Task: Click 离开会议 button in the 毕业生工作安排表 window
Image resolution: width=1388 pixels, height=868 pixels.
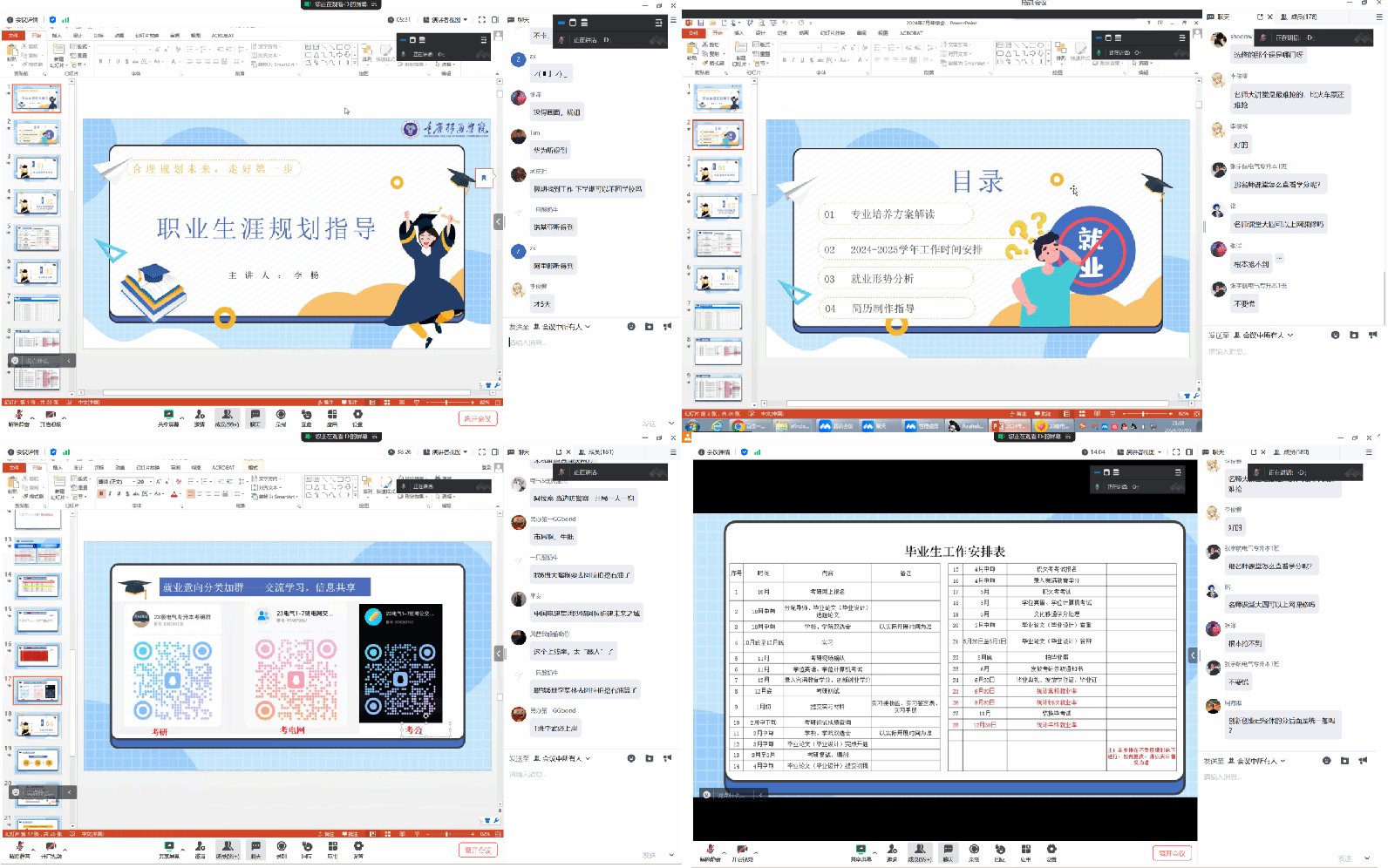Action: [1173, 853]
